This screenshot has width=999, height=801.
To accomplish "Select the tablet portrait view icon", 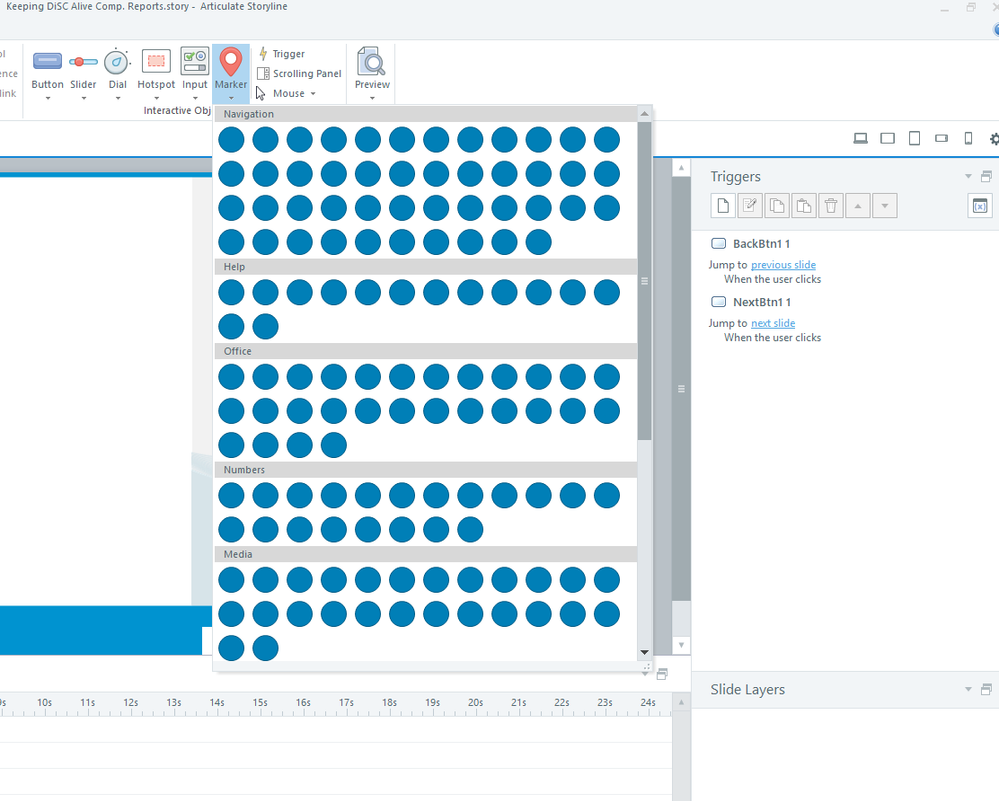I will 914,139.
